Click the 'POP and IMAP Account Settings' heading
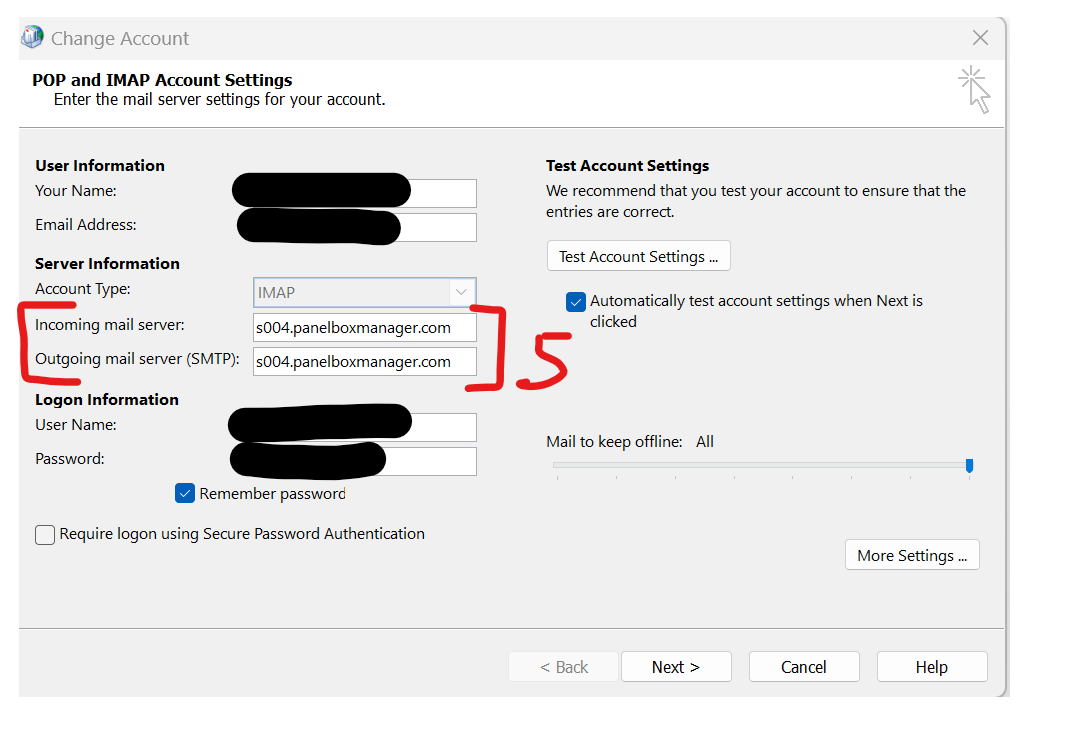Image resolution: width=1078 pixels, height=730 pixels. click(x=162, y=80)
